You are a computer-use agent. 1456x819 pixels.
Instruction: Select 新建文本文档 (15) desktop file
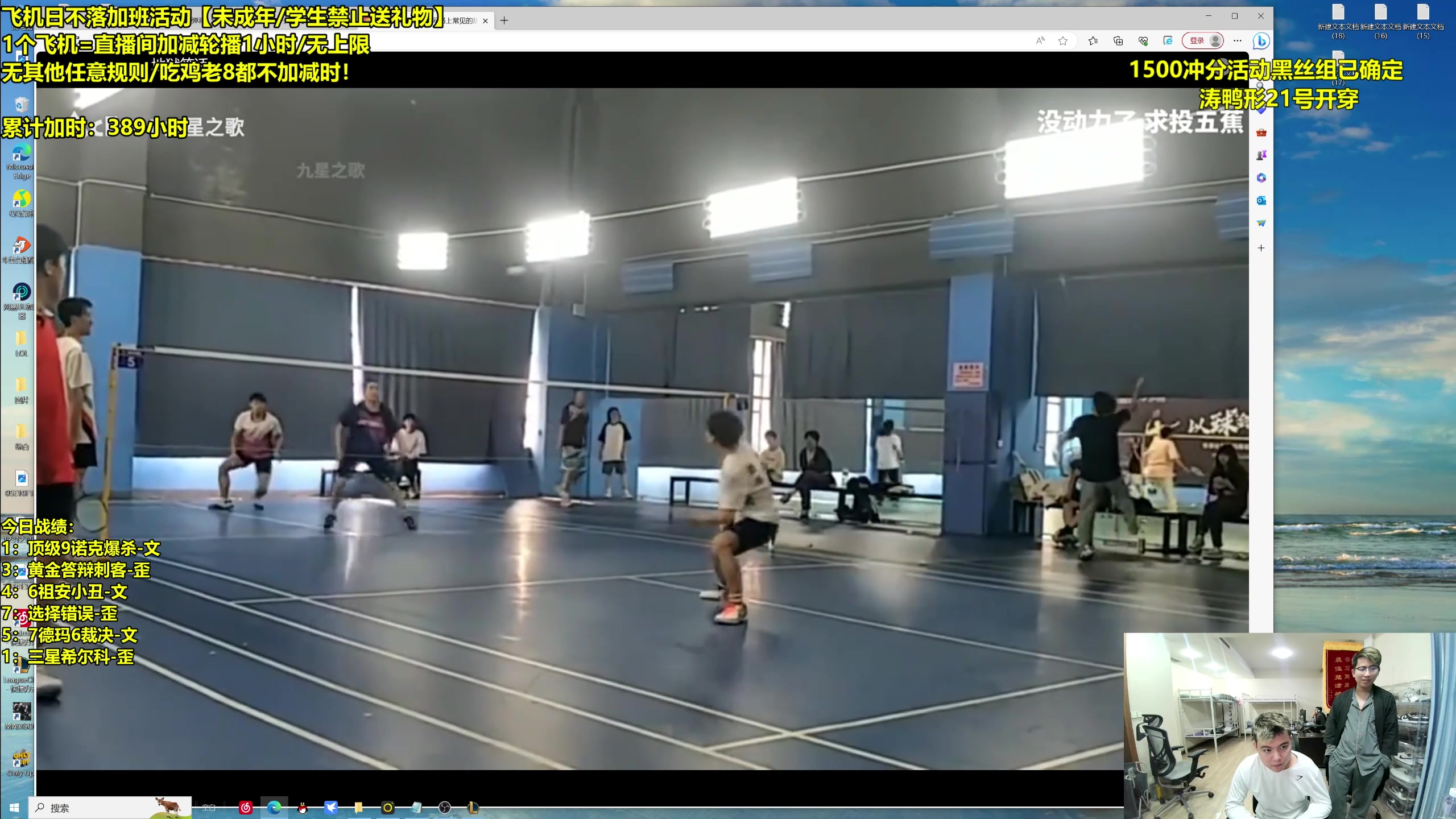(1423, 22)
